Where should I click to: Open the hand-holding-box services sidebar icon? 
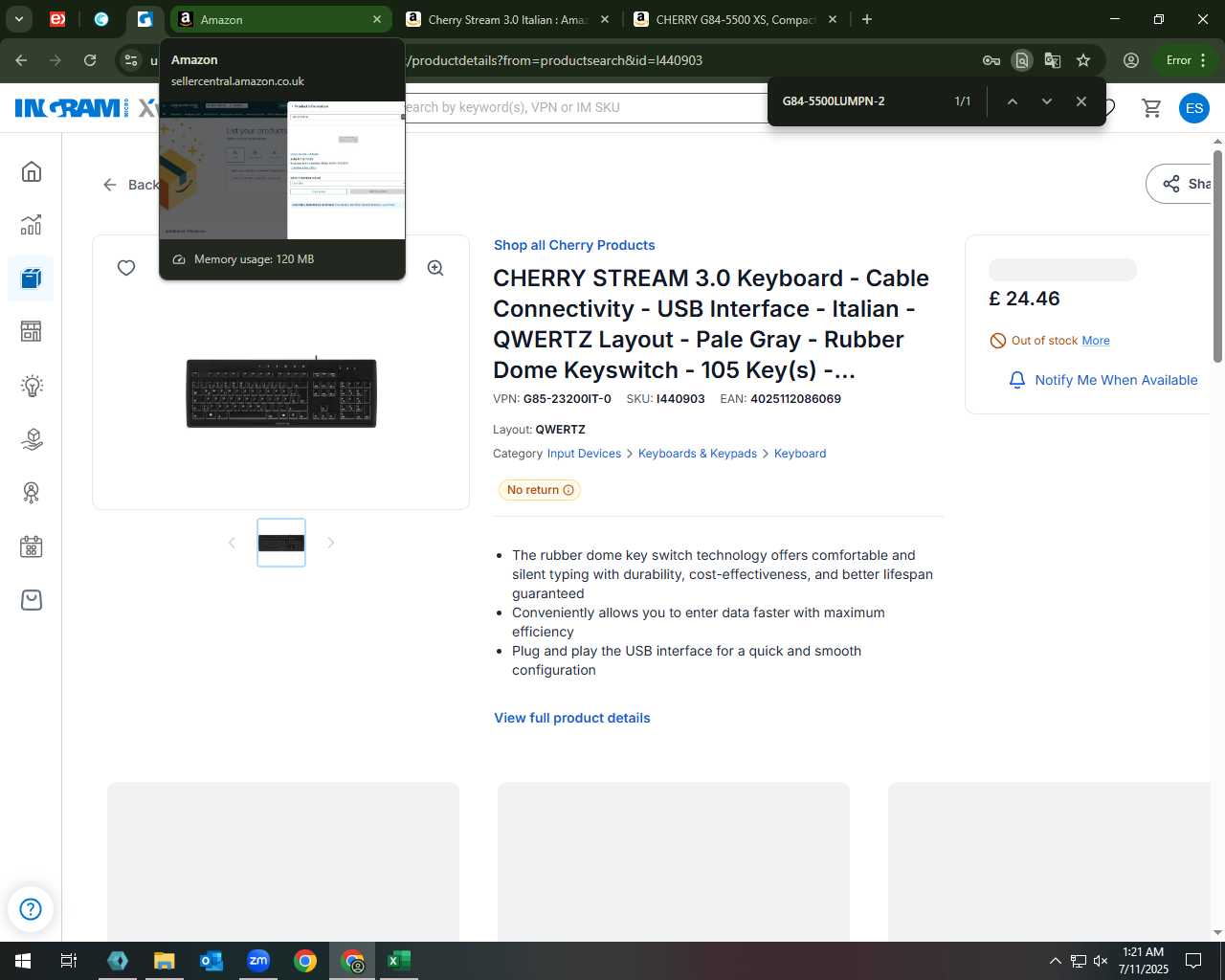coord(32,439)
